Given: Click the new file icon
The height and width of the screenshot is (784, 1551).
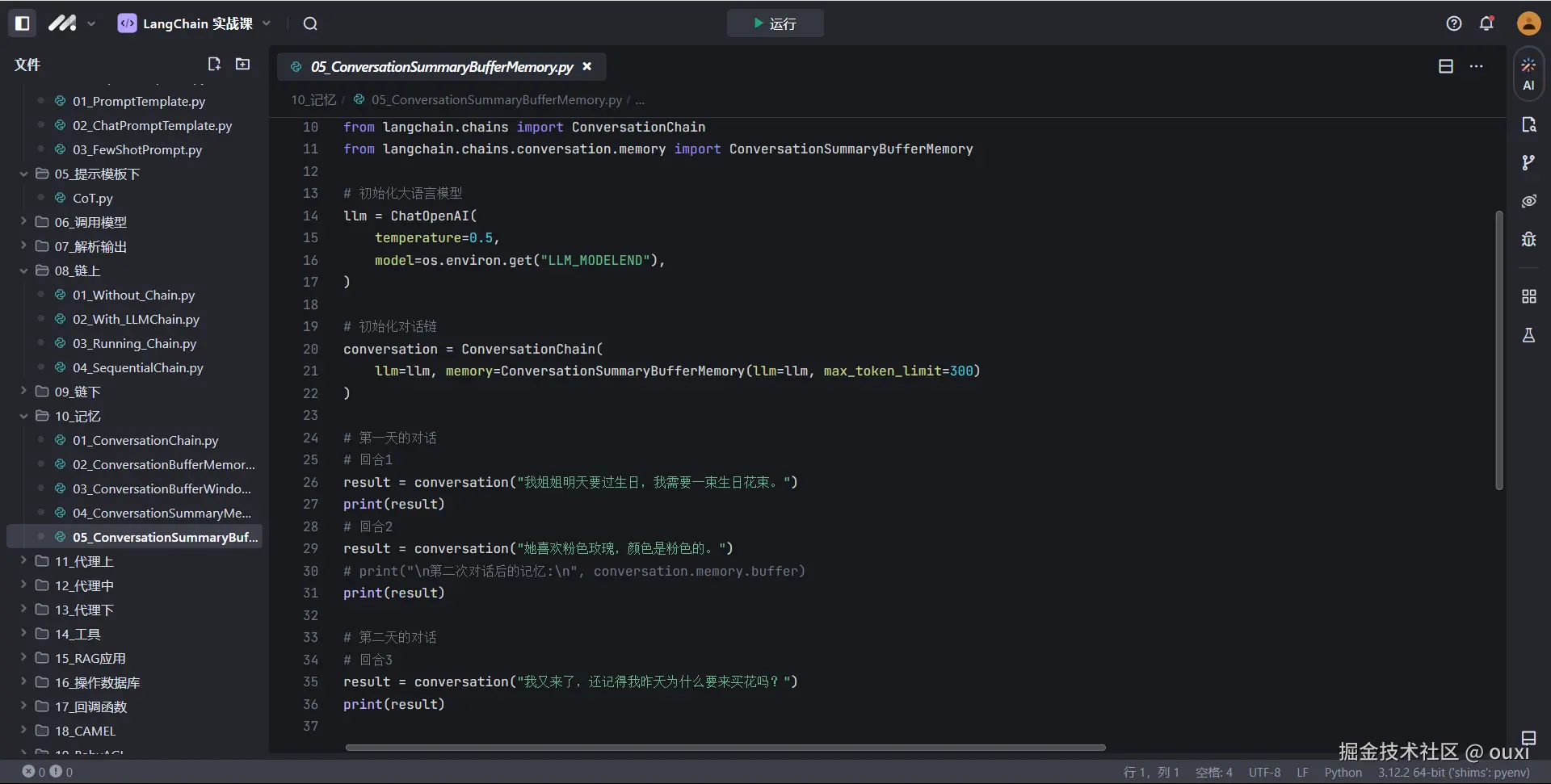Looking at the screenshot, I should (214, 64).
